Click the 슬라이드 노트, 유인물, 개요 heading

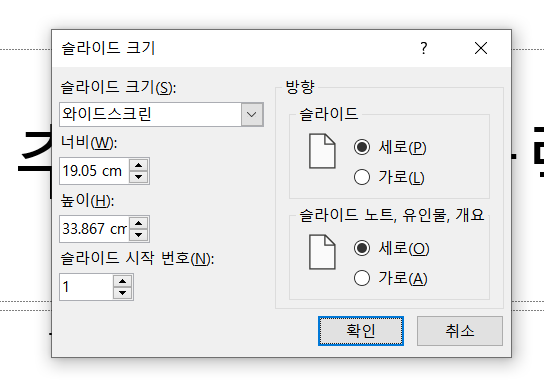pos(392,215)
